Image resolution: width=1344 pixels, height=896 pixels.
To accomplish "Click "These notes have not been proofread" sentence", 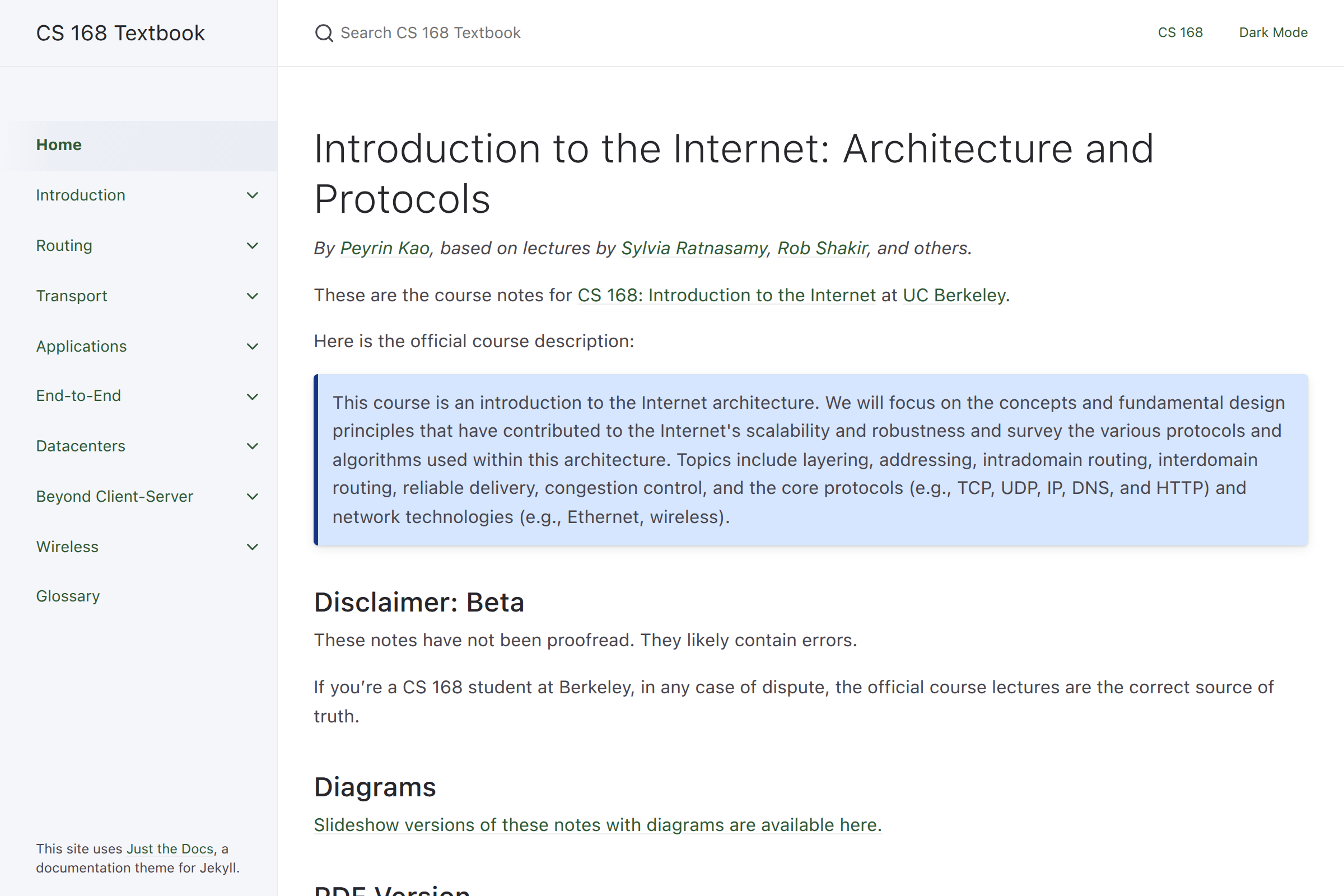I will [x=474, y=641].
